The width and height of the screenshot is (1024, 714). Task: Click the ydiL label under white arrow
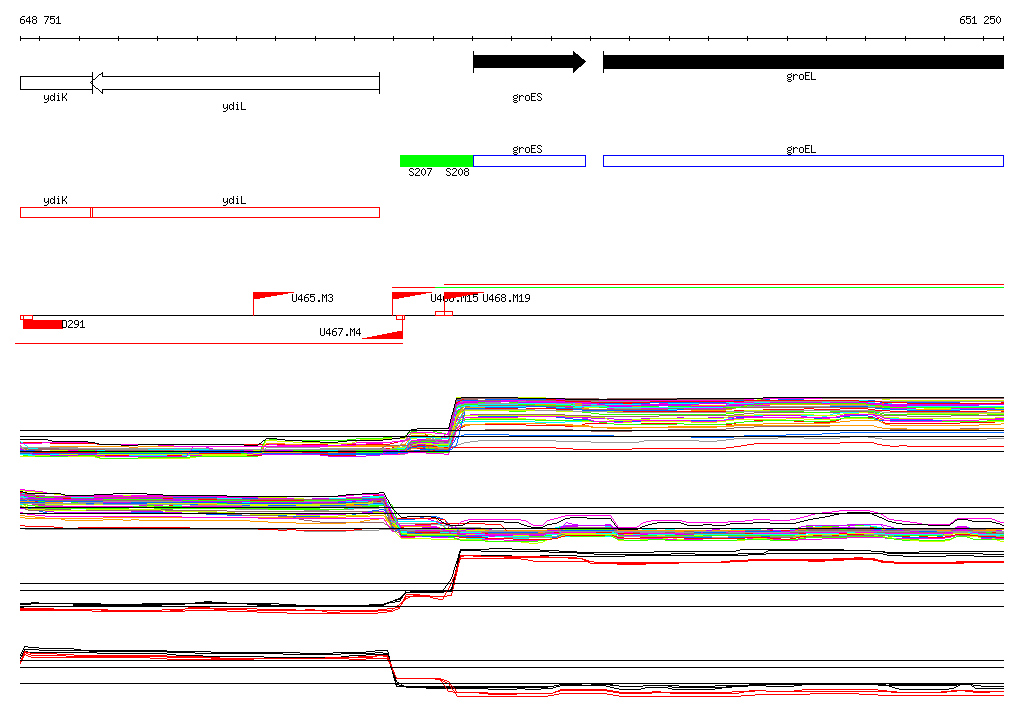[x=234, y=106]
